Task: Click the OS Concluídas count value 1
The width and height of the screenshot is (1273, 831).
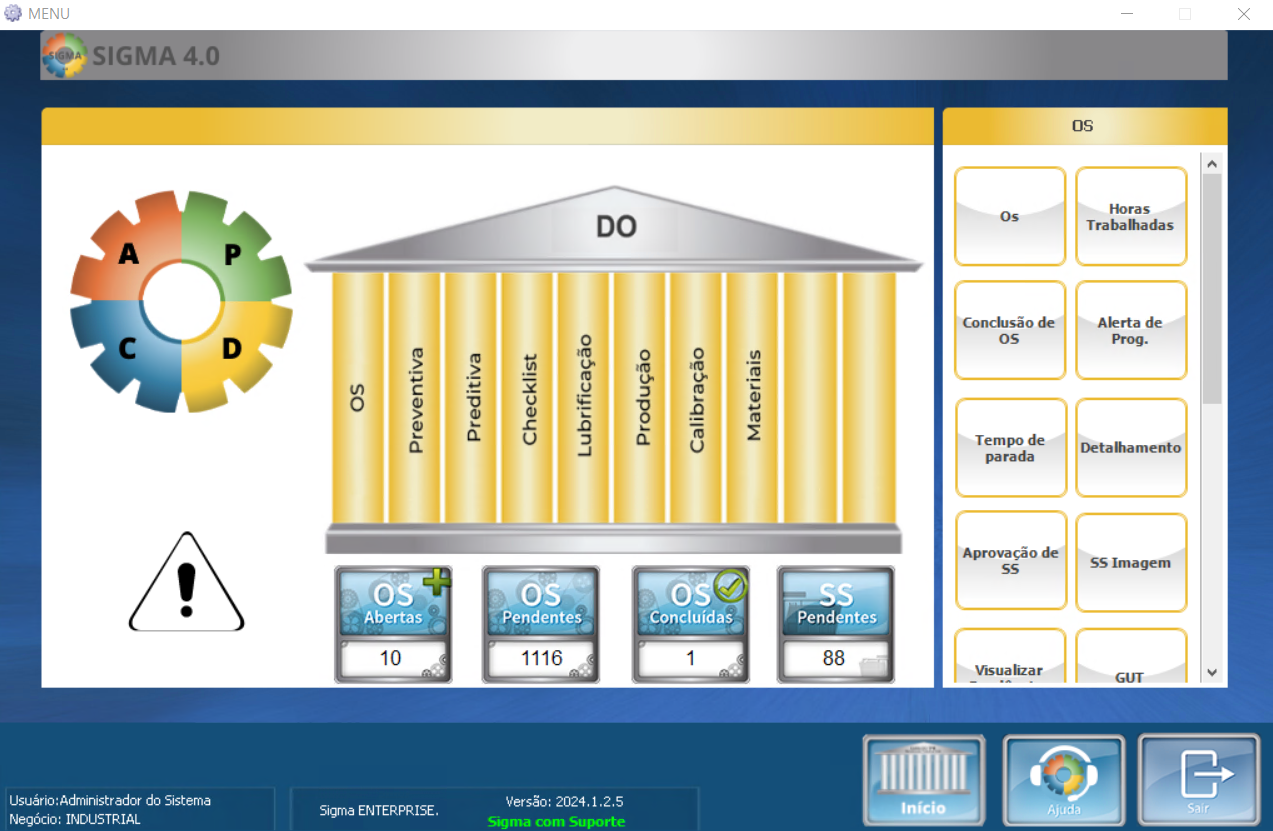Action: [x=690, y=658]
